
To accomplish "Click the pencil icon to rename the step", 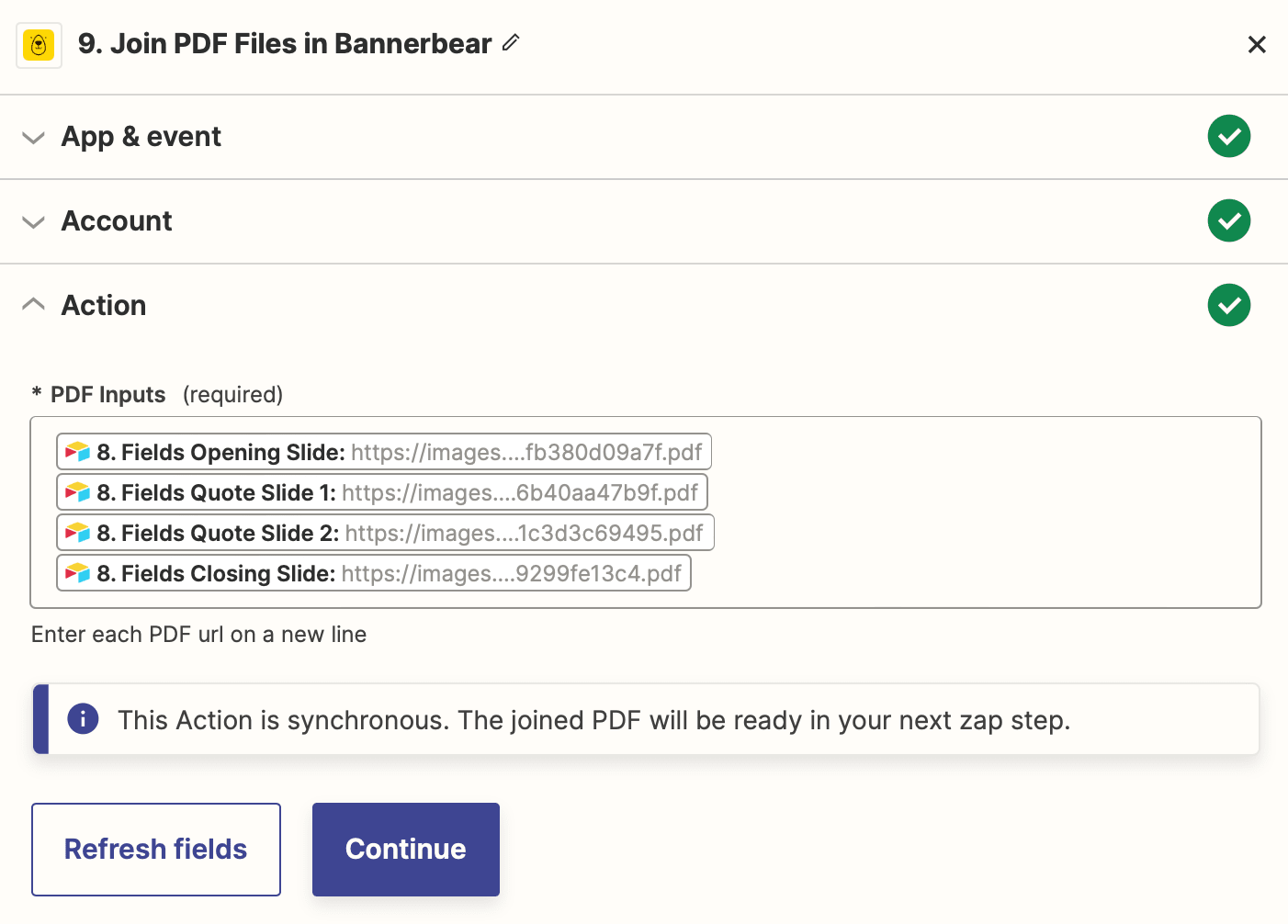I will (511, 42).
